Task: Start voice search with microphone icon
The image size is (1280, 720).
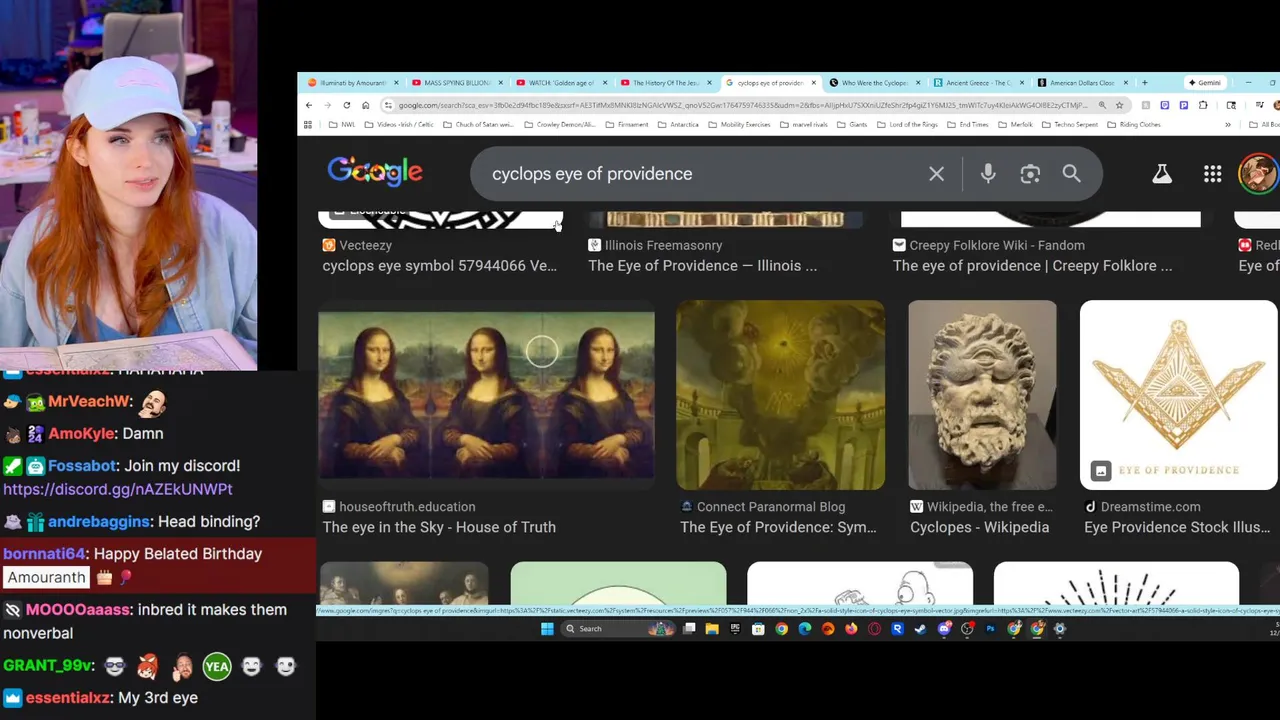Action: pyautogui.click(x=988, y=174)
